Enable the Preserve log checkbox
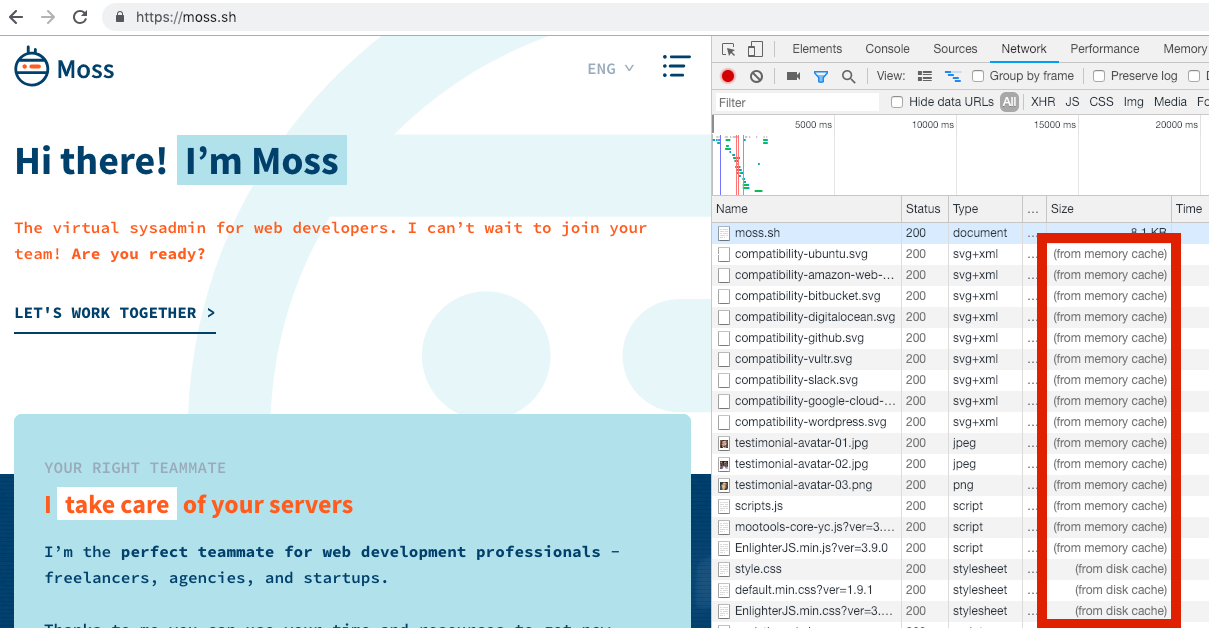This screenshot has height=628, width=1209. point(1099,76)
